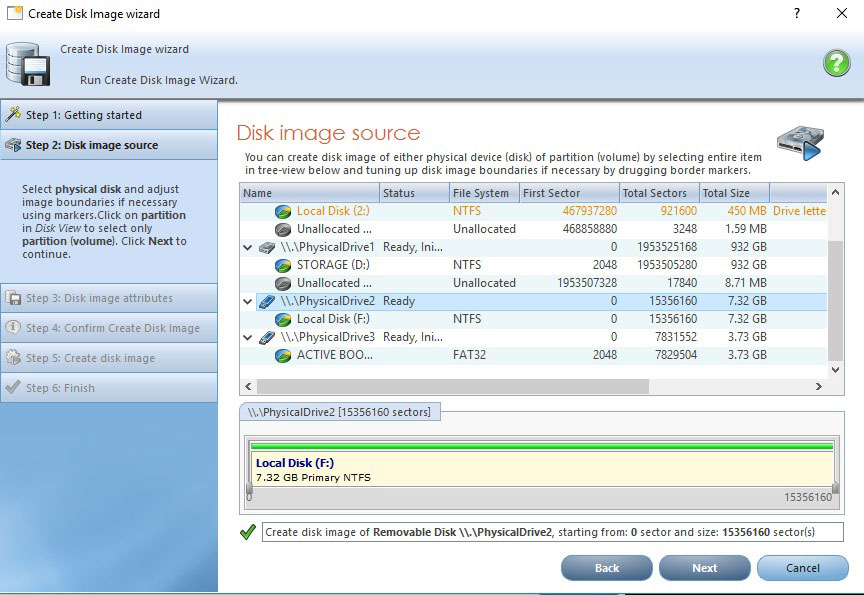Screen dimensions: 864x595
Task: Click the PhysicalDrive2 disk icon
Action: [x=265, y=300]
